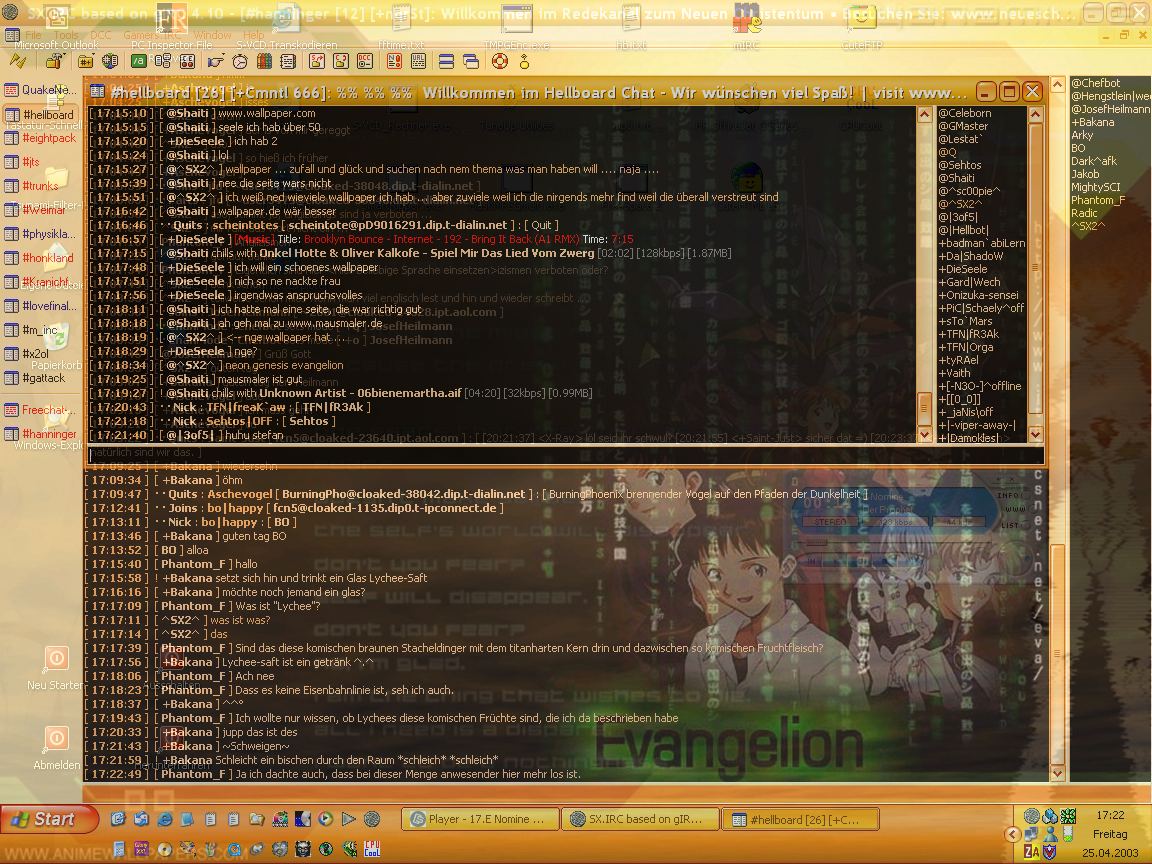Viewport: 1152px width, 864px height.
Task: Click scroll down arrow of hellboard chat
Action: (924, 434)
